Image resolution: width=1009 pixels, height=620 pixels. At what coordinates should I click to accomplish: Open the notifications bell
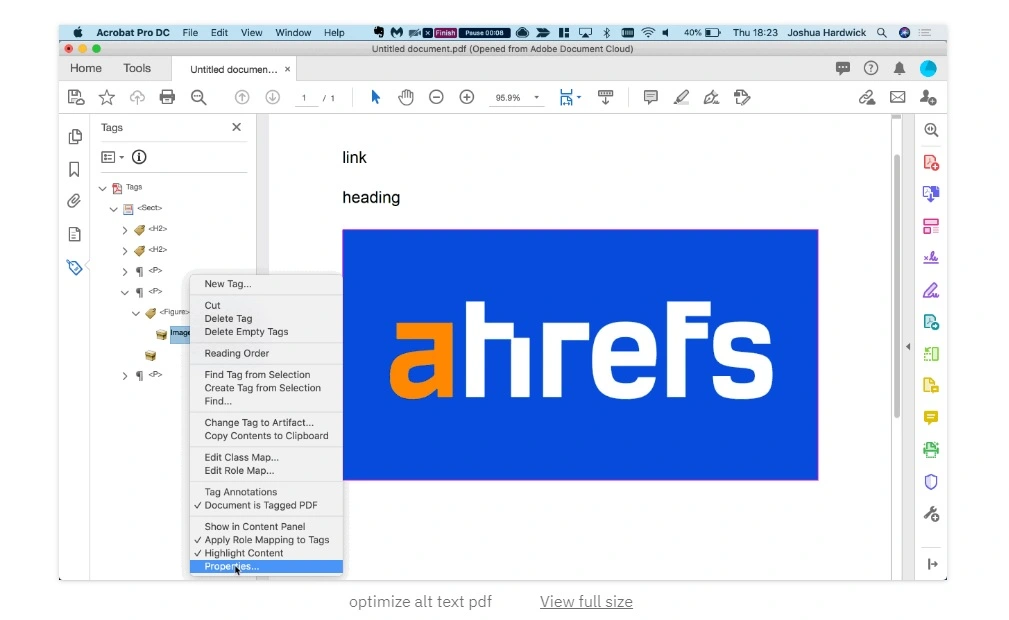pyautogui.click(x=900, y=68)
